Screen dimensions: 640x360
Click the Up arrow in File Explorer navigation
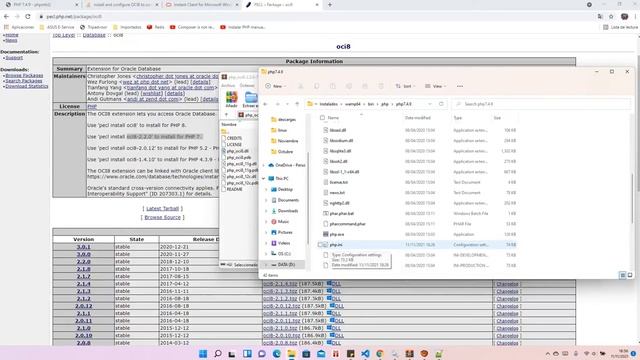(297, 104)
